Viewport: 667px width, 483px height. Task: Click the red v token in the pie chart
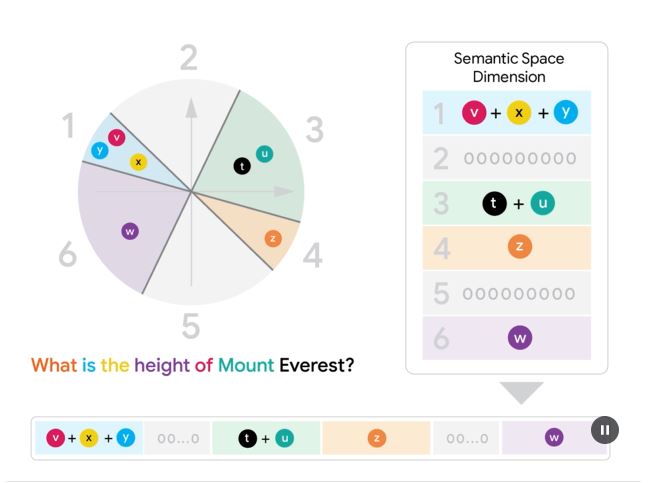pos(117,137)
